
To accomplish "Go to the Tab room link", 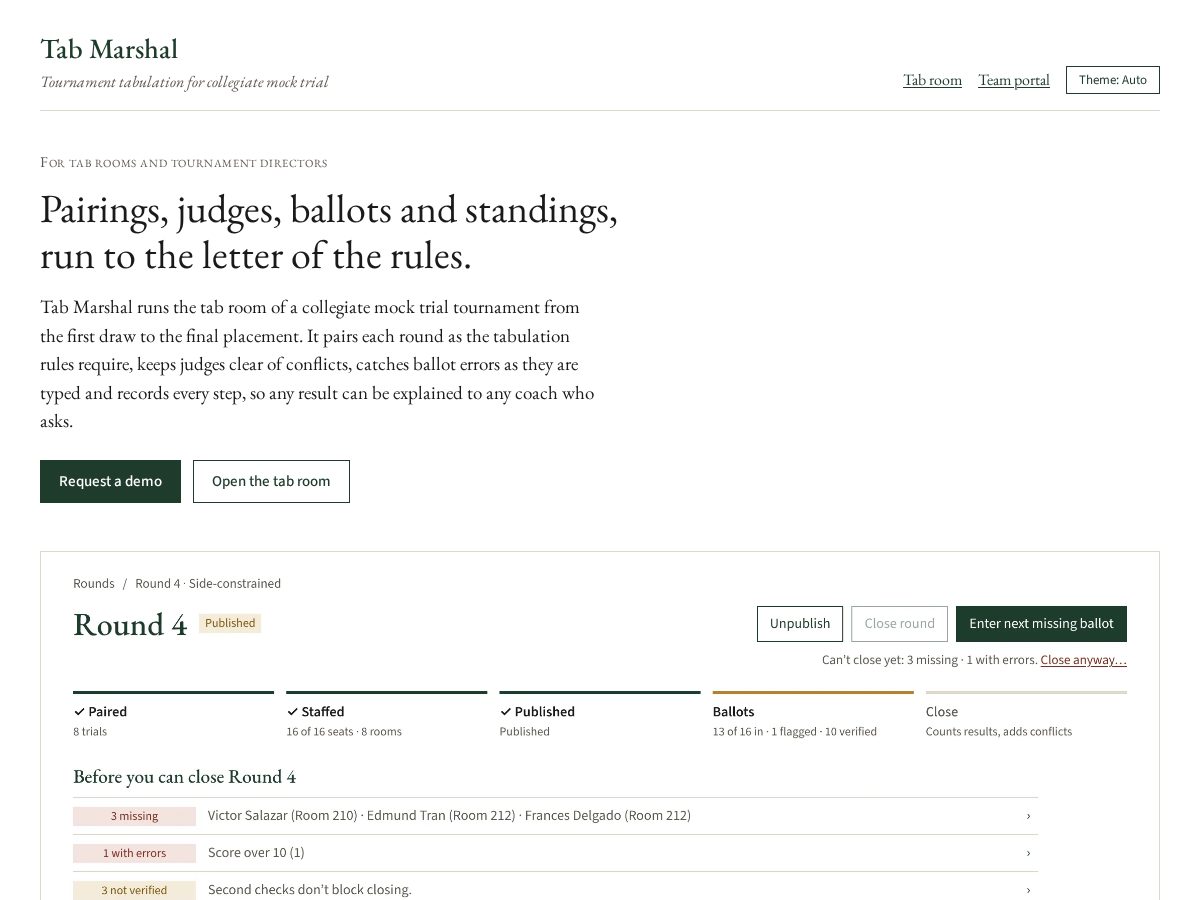I will tap(932, 80).
